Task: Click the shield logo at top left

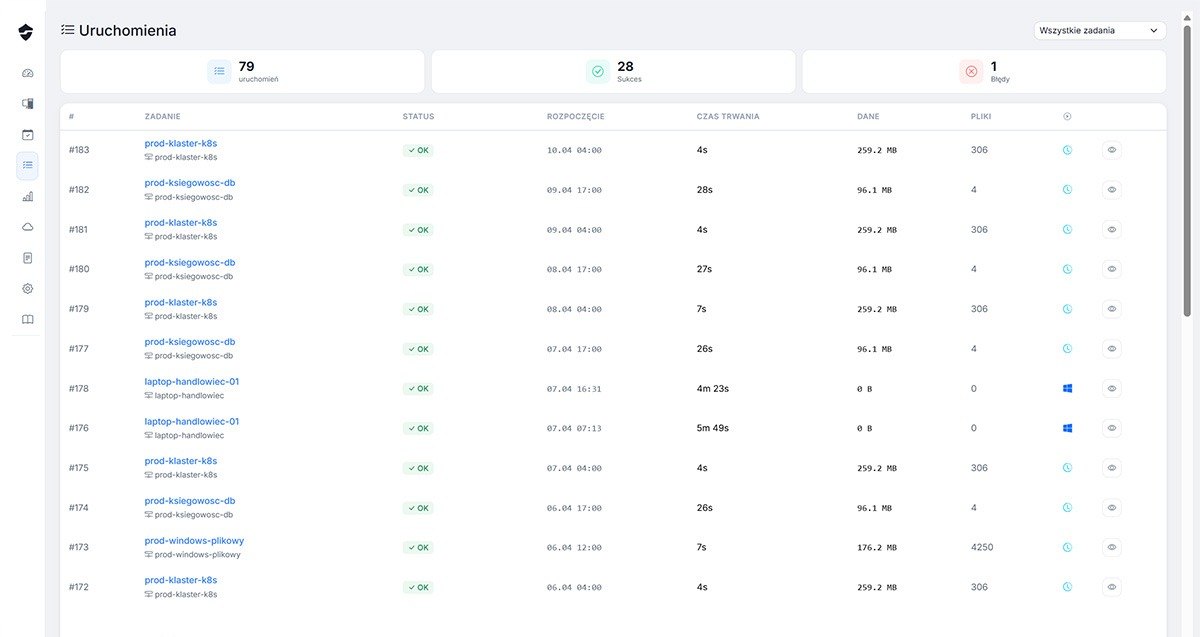Action: point(26,32)
